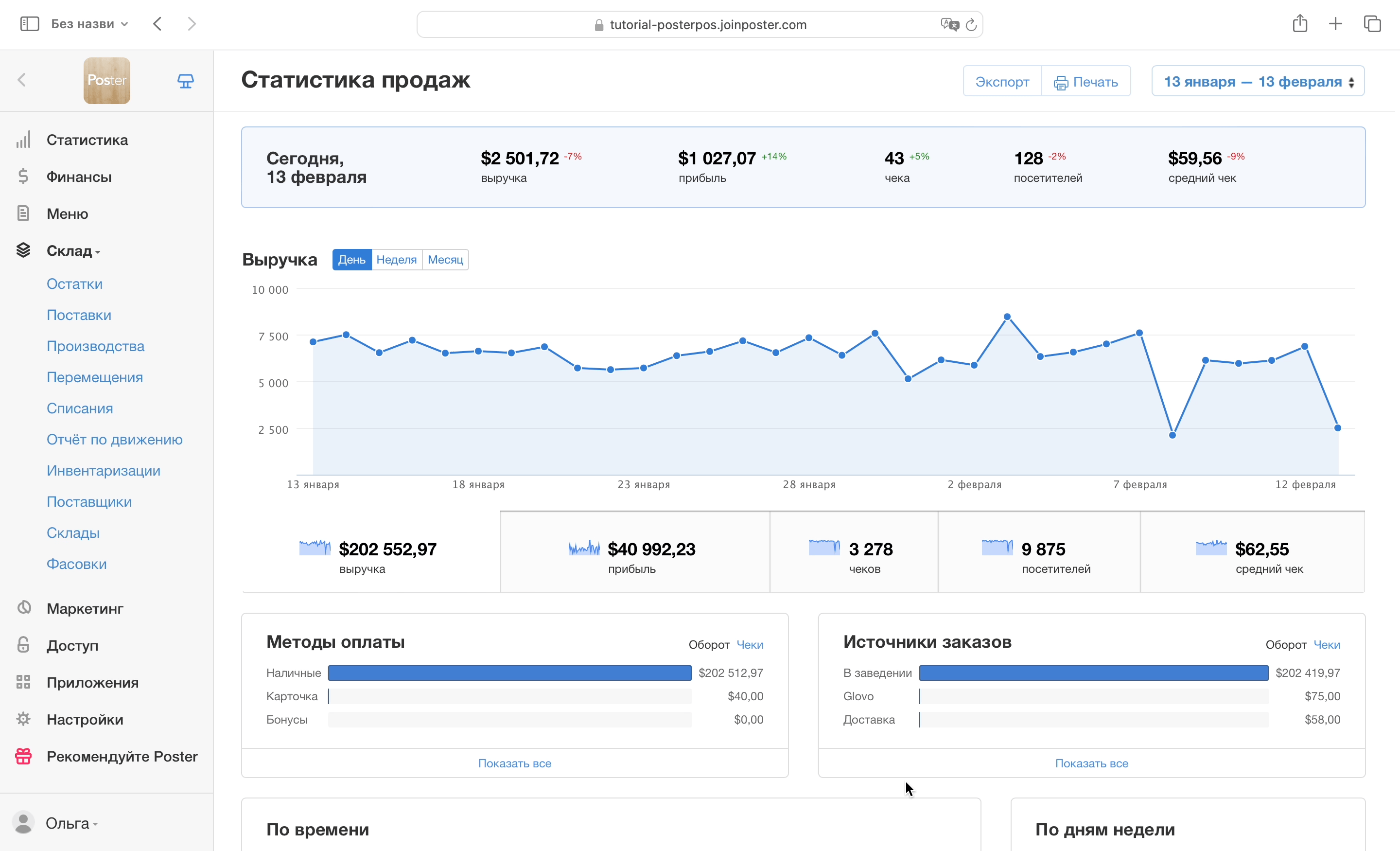Switch revenue chart to Месяц view
This screenshot has height=851, width=1400.
pyautogui.click(x=445, y=260)
